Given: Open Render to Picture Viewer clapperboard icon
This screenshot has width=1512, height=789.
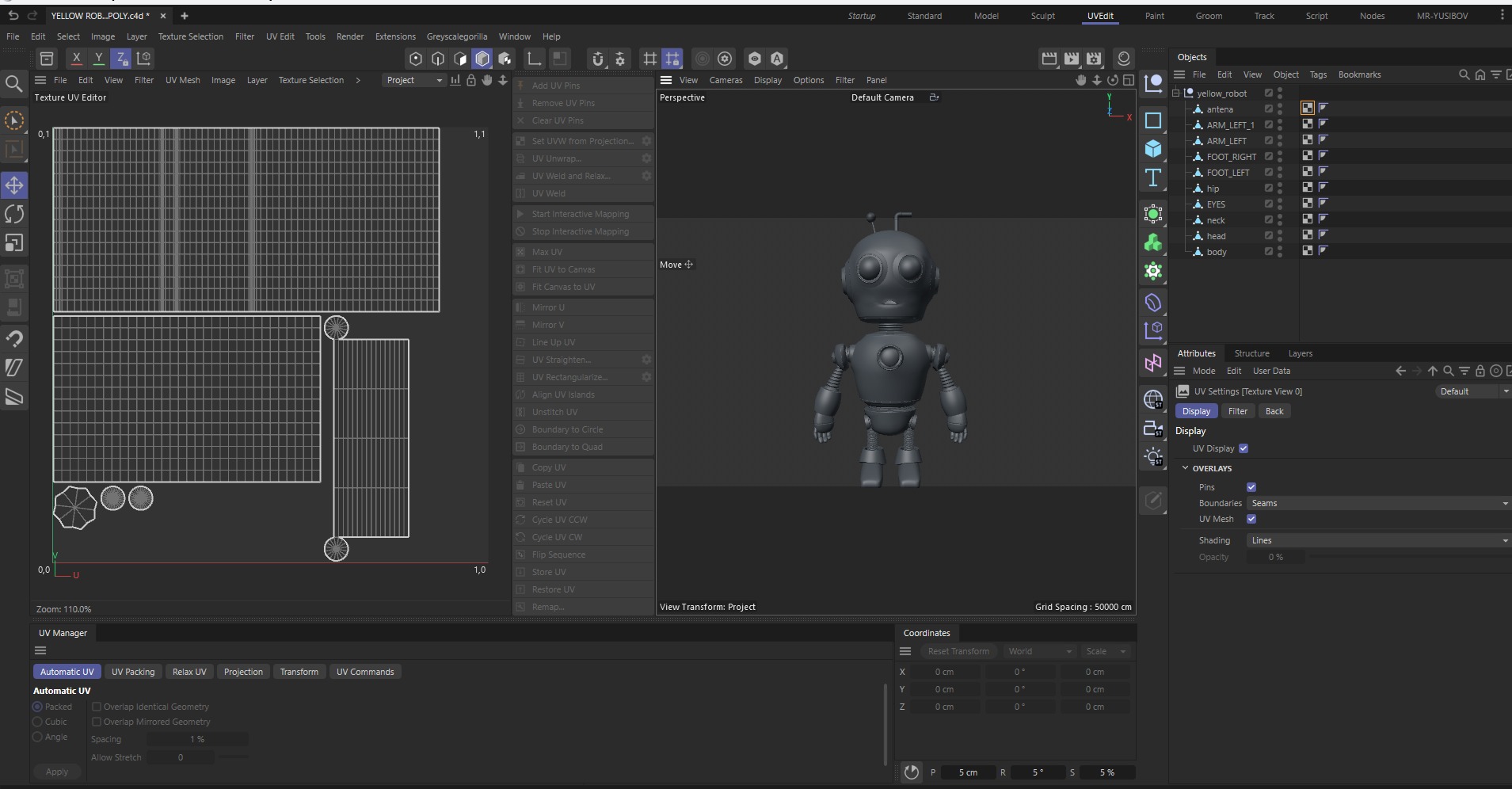Looking at the screenshot, I should click(x=1072, y=59).
